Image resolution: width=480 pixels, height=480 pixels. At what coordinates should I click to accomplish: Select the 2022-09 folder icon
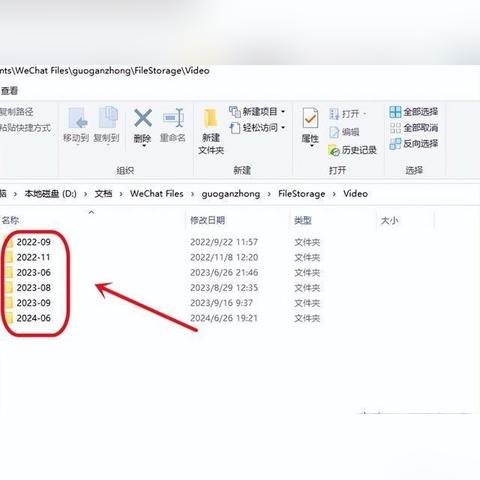pos(9,242)
